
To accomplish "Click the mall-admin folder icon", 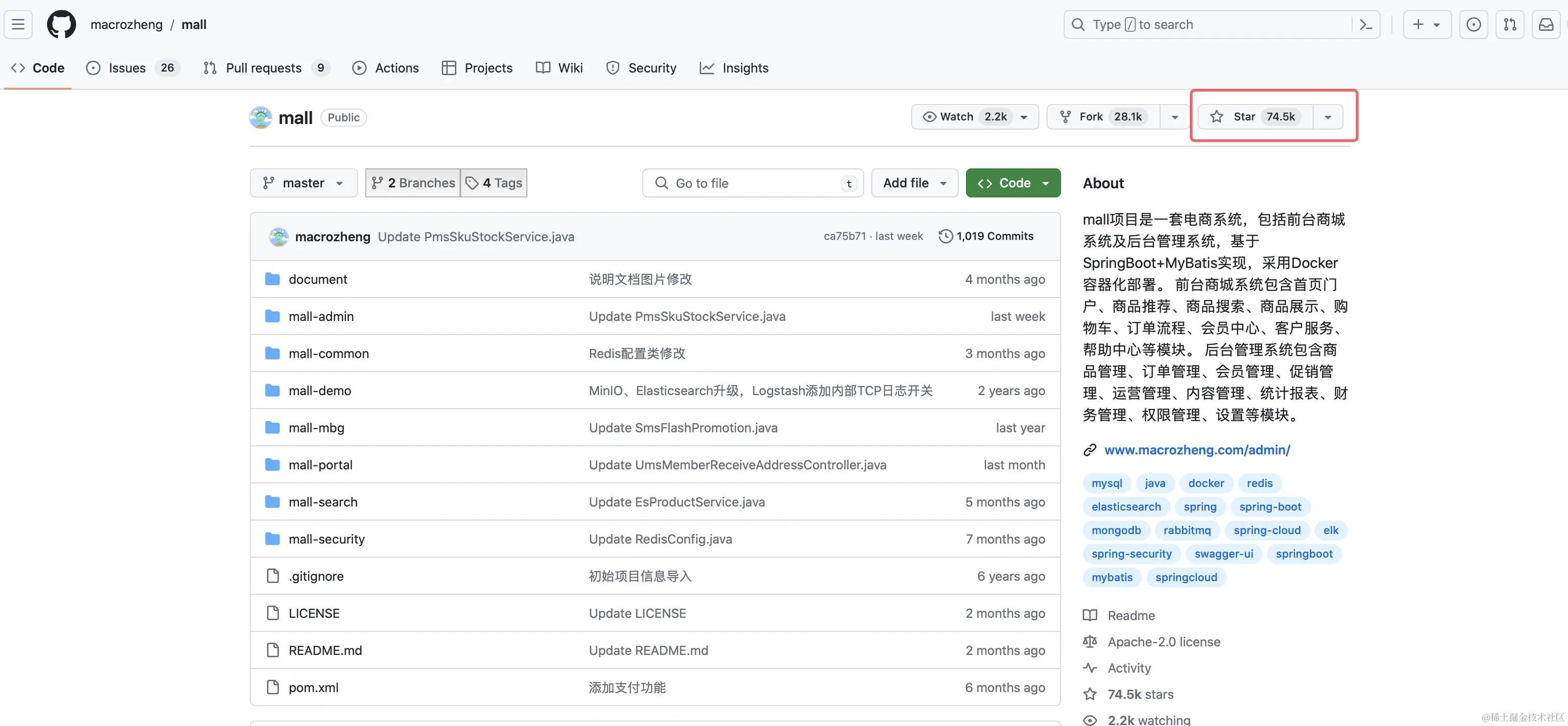I will coord(273,316).
